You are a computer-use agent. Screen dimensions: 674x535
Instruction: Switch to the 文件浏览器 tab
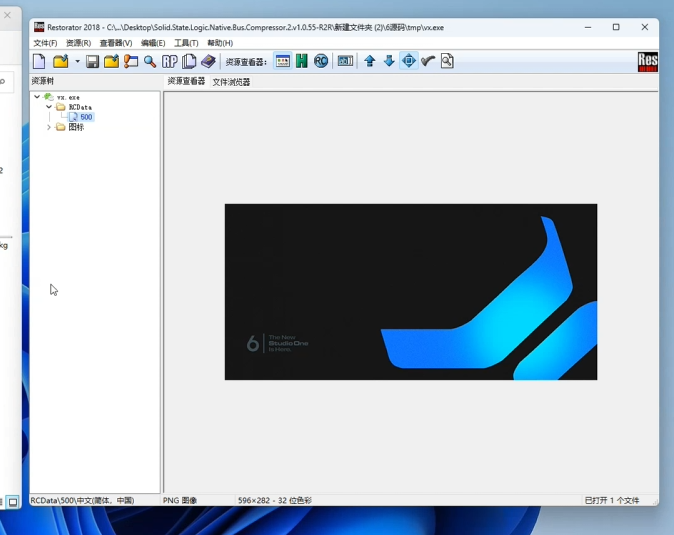point(231,82)
